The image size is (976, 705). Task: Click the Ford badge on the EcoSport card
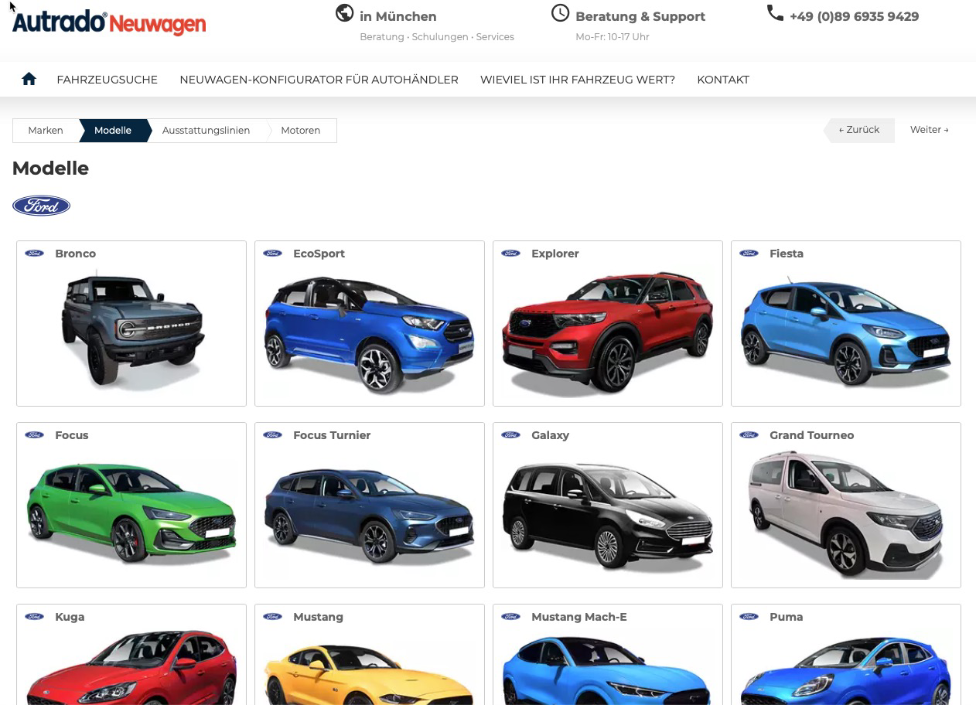click(x=273, y=253)
